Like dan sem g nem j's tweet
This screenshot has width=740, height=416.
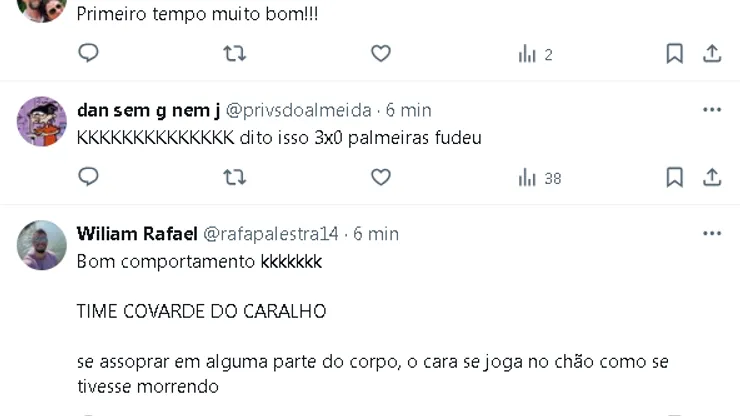pyautogui.click(x=381, y=177)
